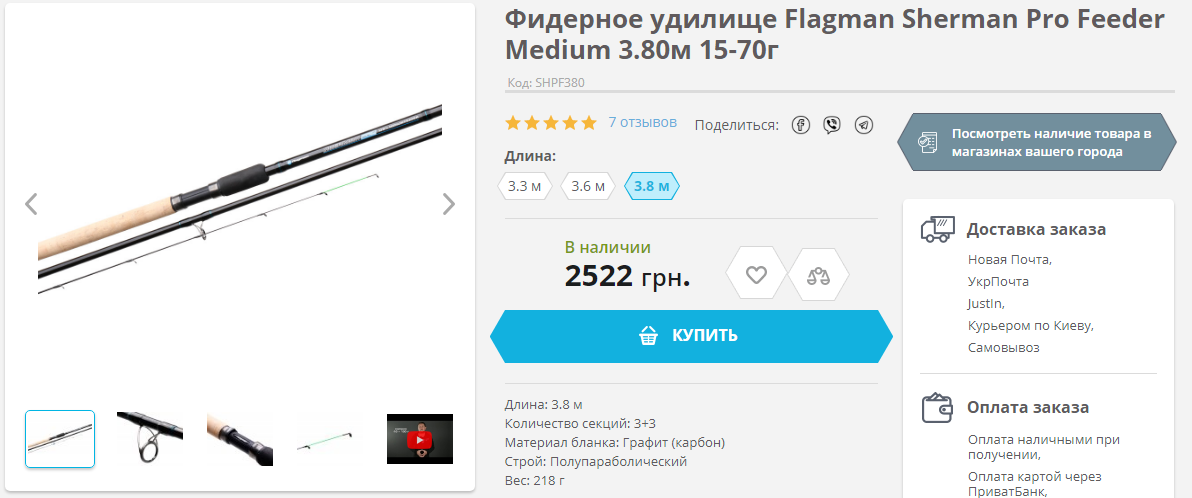The width and height of the screenshot is (1192, 498).
Task: Click the wallet payment icon
Action: point(937,408)
